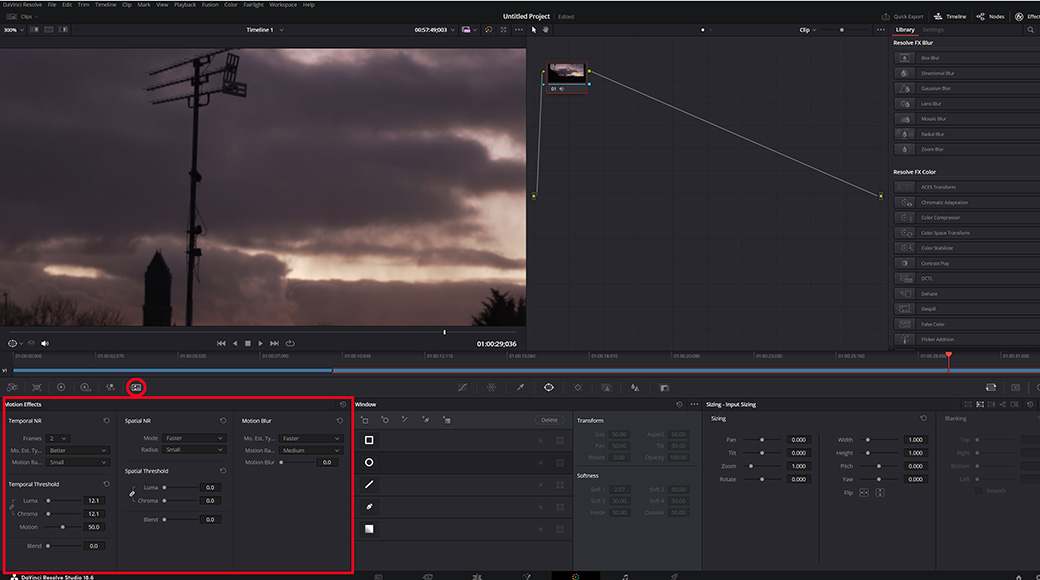Open the Fusion menu
1040x580 pixels.
[x=210, y=5]
